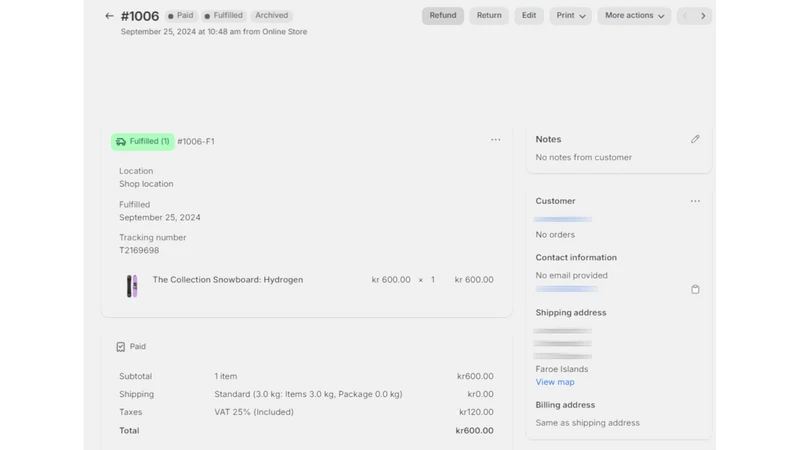The width and height of the screenshot is (800, 450).
Task: Edit notes with the pencil icon
Action: click(695, 139)
